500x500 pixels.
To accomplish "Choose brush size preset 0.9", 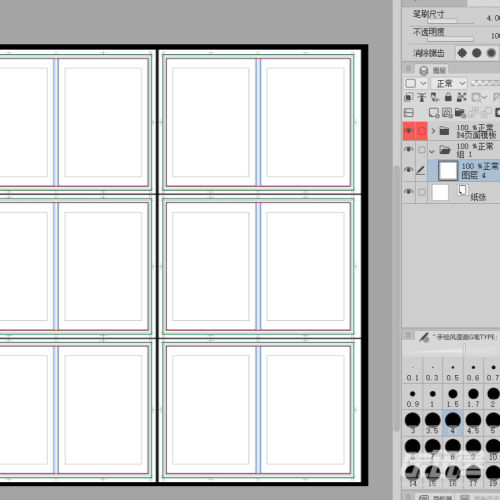I will tap(412, 397).
